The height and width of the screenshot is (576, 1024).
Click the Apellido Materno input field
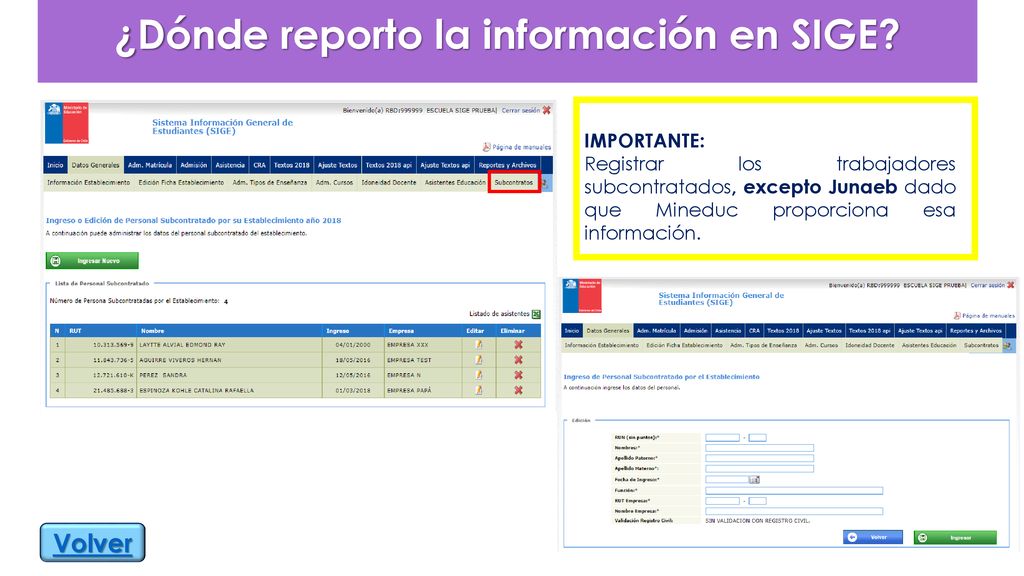(x=760, y=469)
